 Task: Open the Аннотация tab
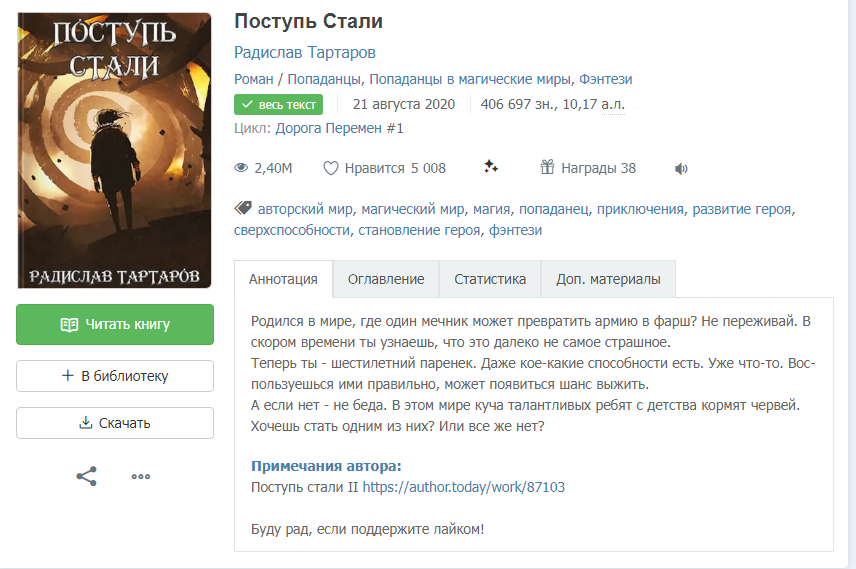pos(283,279)
